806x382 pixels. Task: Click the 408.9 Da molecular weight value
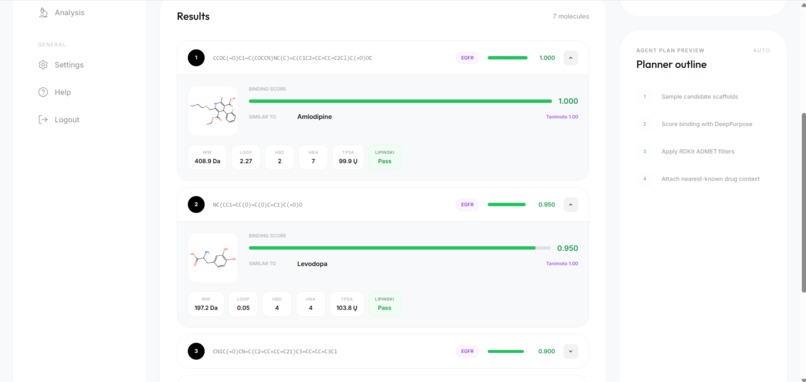(207, 161)
